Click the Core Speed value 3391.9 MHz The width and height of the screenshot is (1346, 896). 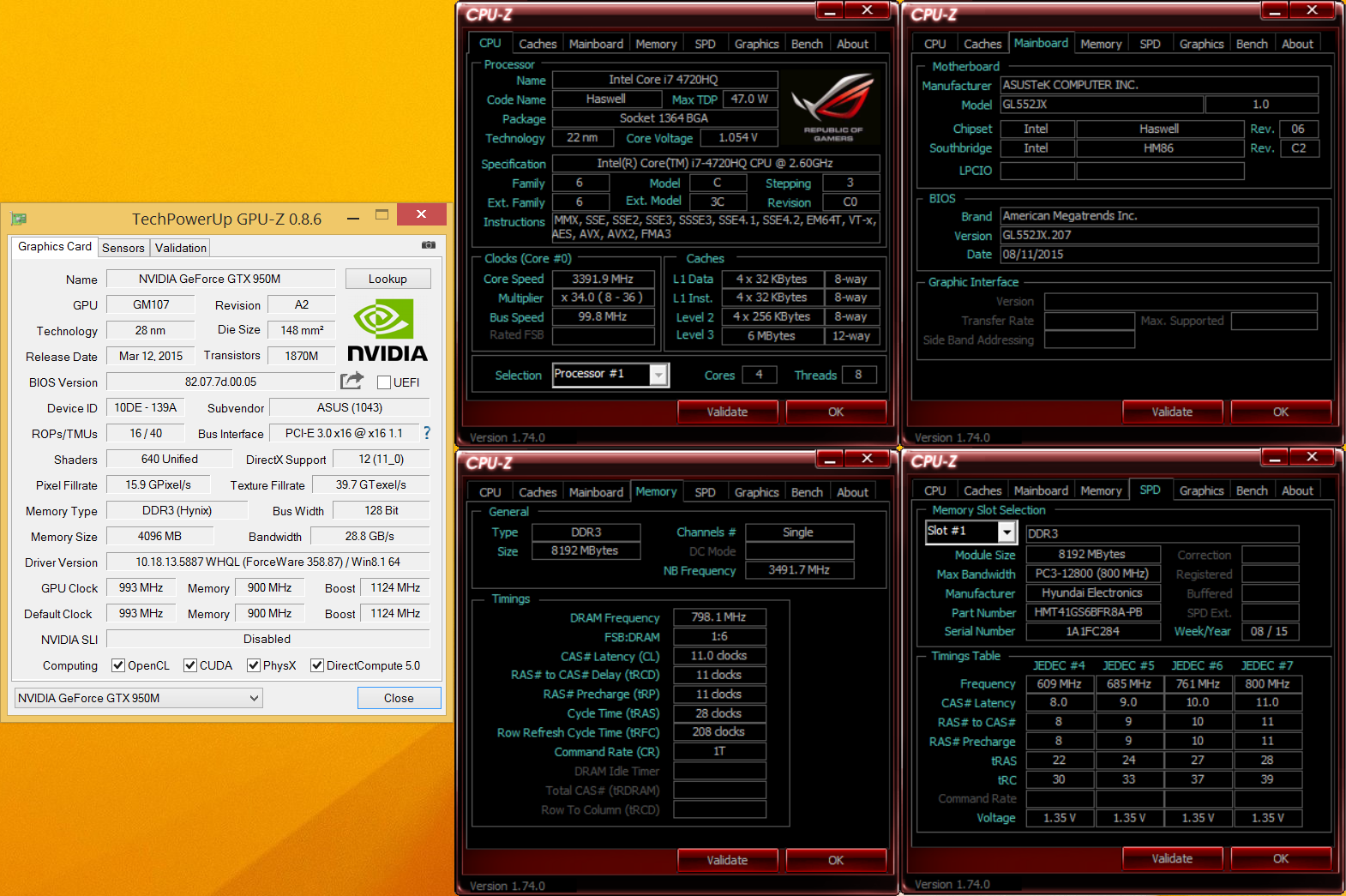603,279
